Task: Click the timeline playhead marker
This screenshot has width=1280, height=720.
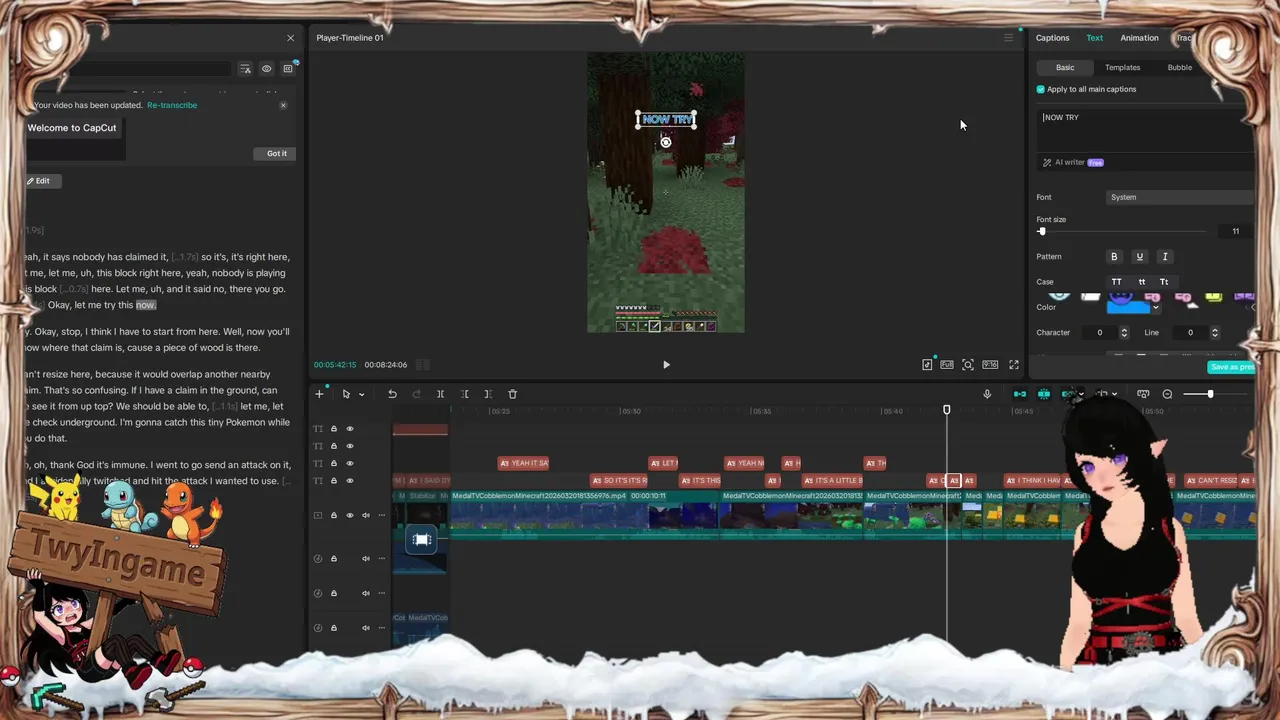Action: click(x=947, y=410)
